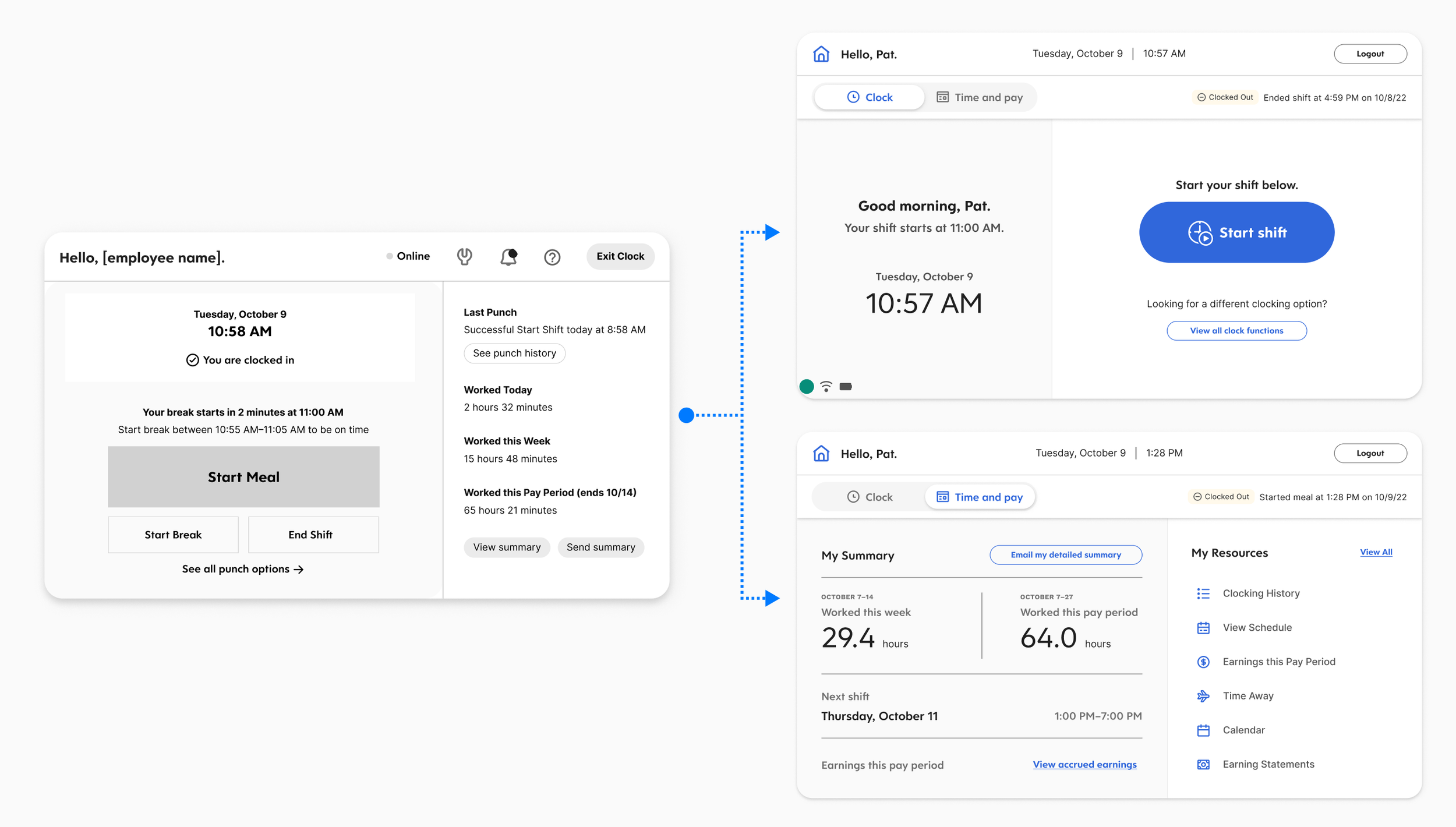Click the help question mark icon
This screenshot has height=827, width=1456.
552,257
